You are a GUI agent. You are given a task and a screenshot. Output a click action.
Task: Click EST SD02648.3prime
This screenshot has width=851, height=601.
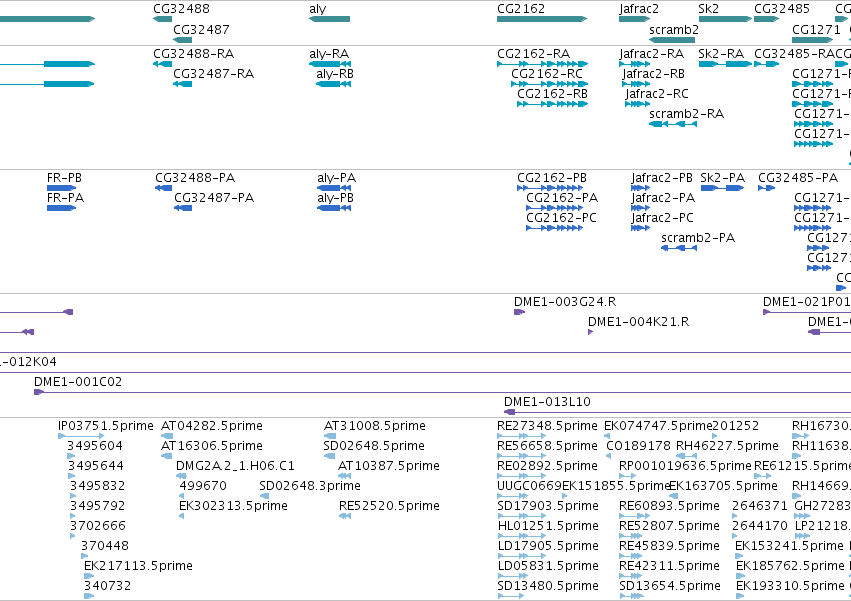click(310, 486)
